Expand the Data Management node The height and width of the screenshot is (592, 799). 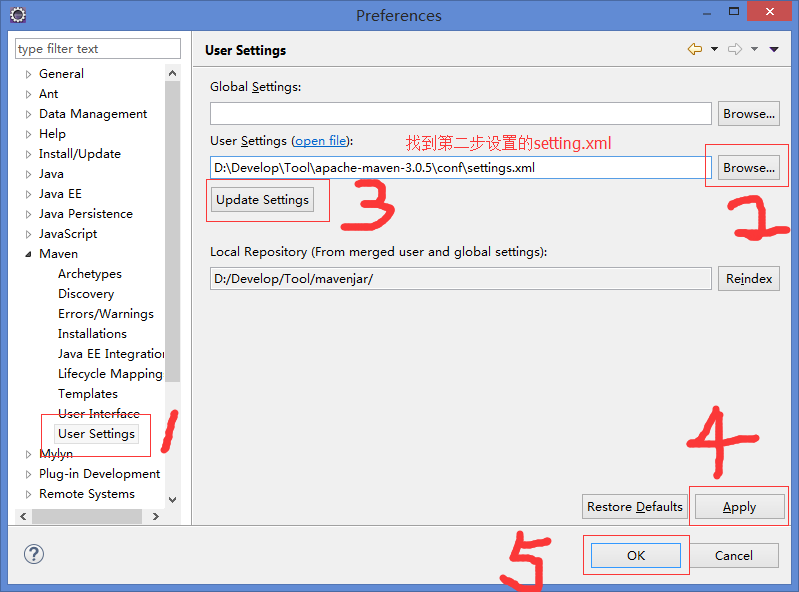(x=28, y=114)
